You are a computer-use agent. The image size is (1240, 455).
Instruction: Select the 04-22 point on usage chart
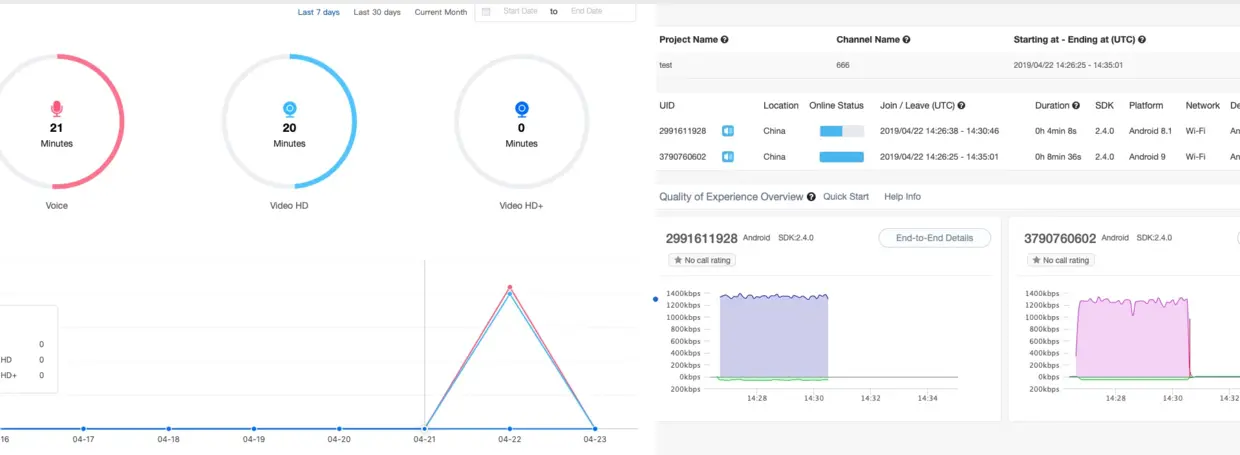[x=510, y=428]
